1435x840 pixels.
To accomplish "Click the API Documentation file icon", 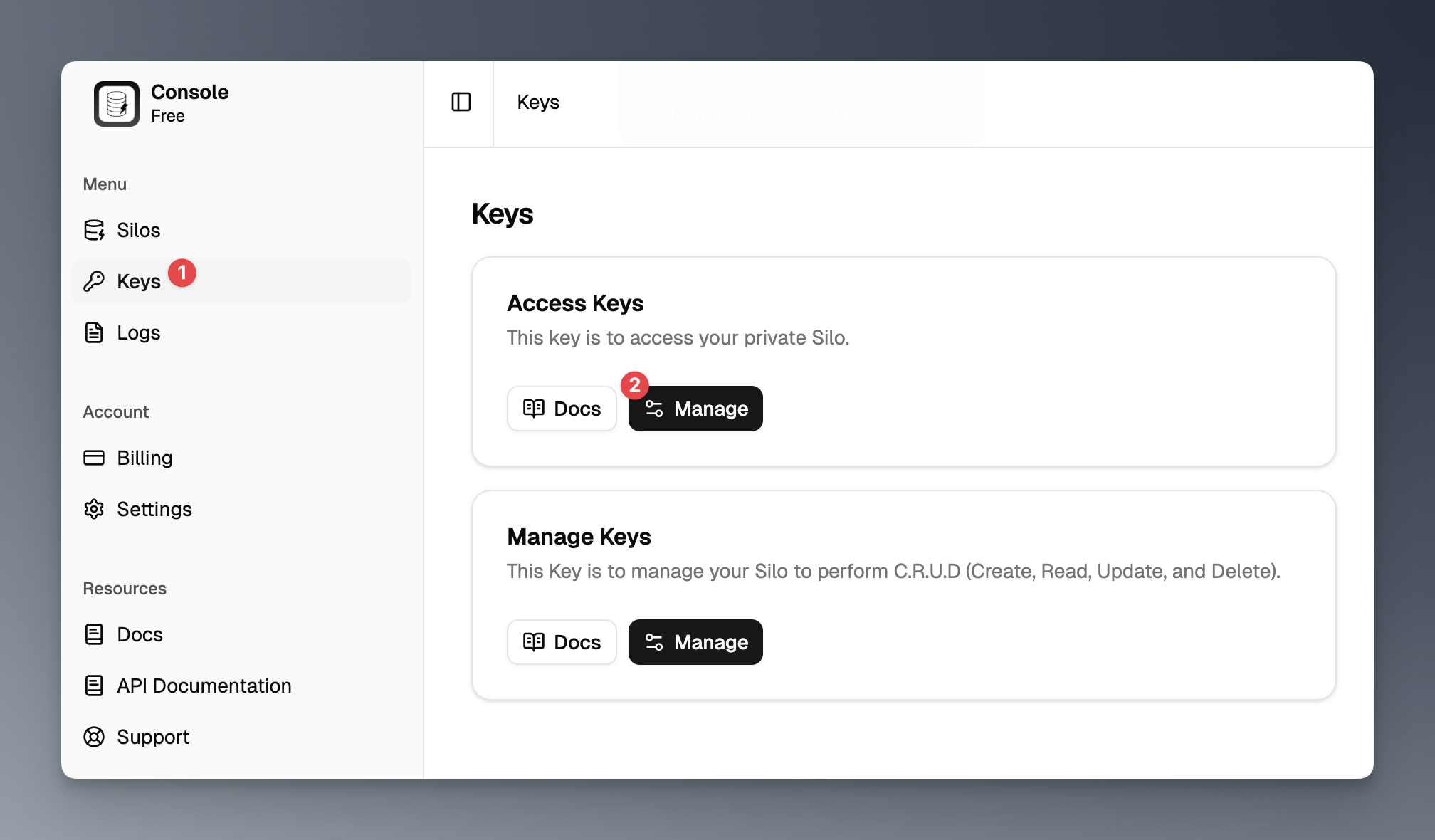I will tap(94, 686).
